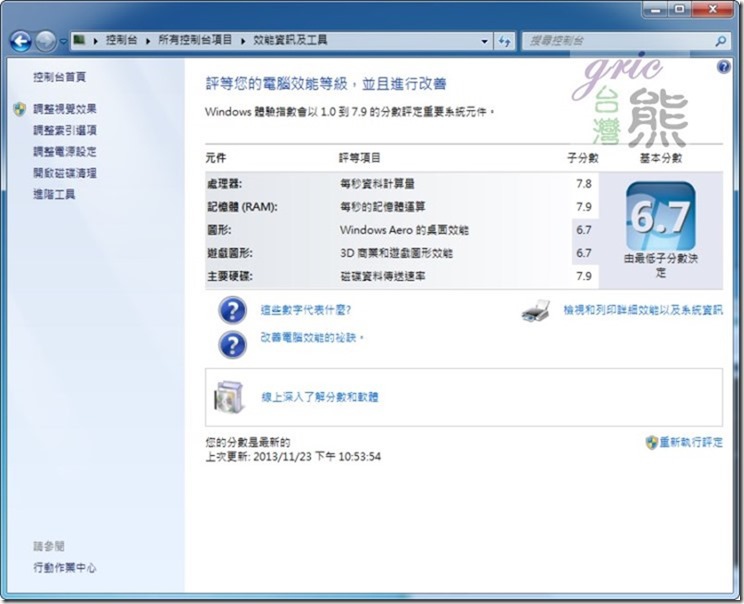The width and height of the screenshot is (744, 604).
Task: Click 重新執行評定 link
Action: click(691, 442)
